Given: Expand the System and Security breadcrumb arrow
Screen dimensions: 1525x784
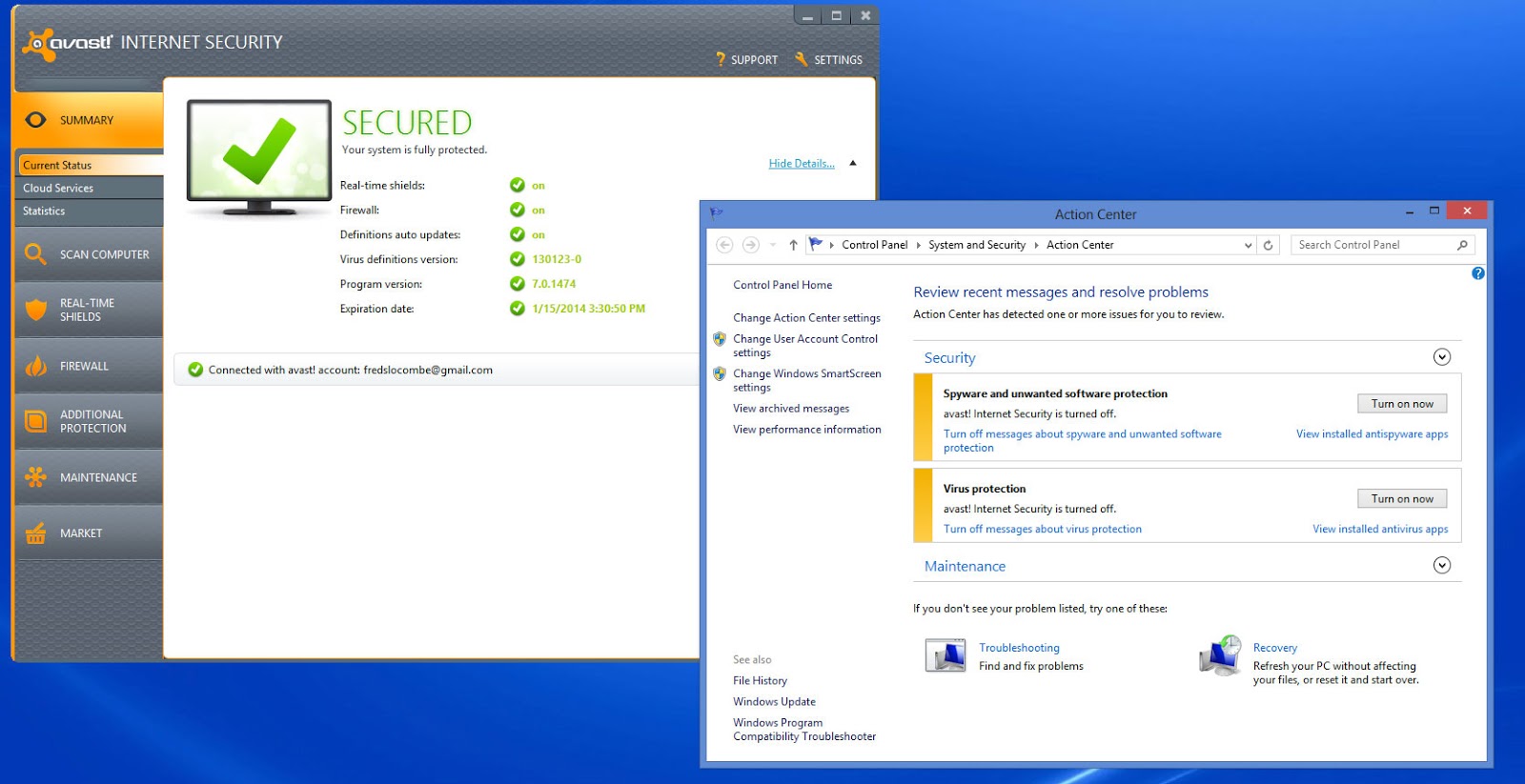Looking at the screenshot, I should (1036, 245).
